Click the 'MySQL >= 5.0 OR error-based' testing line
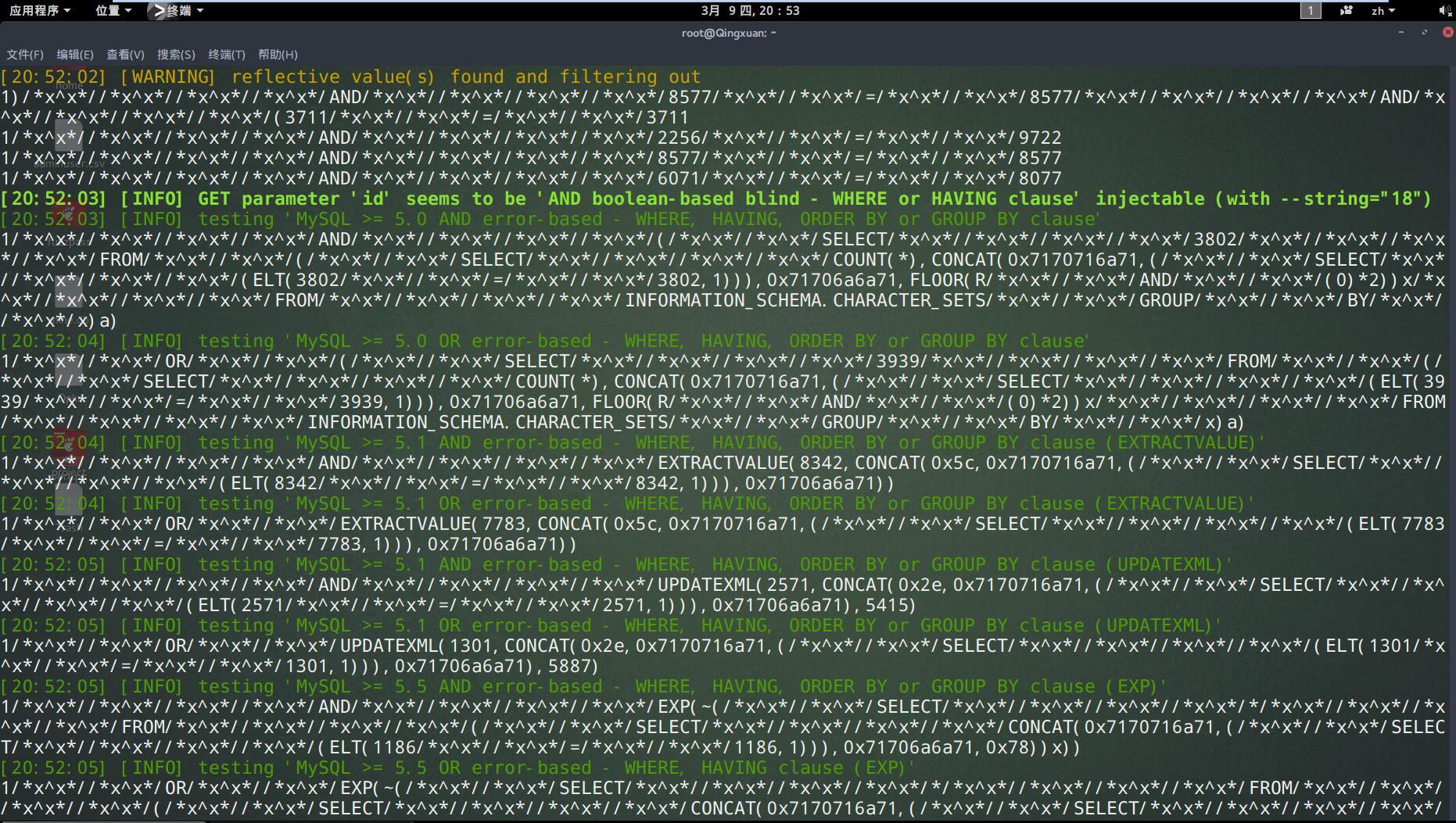The image size is (1456, 823). (545, 341)
